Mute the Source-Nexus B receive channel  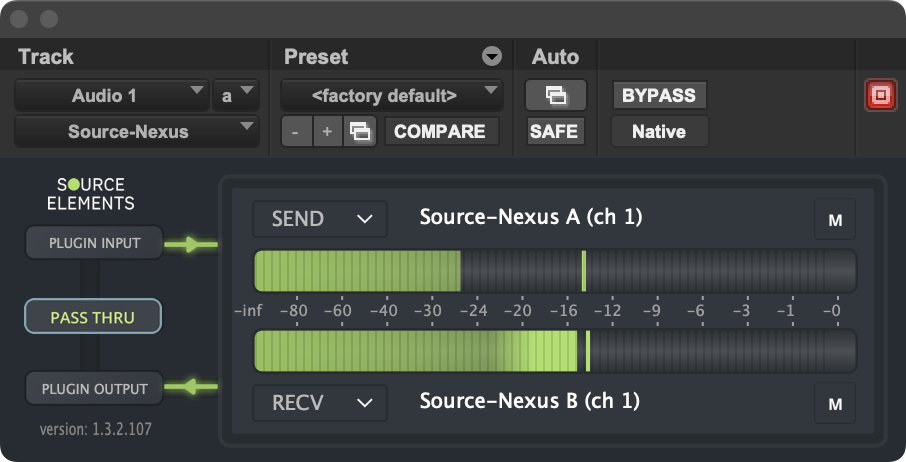point(835,403)
